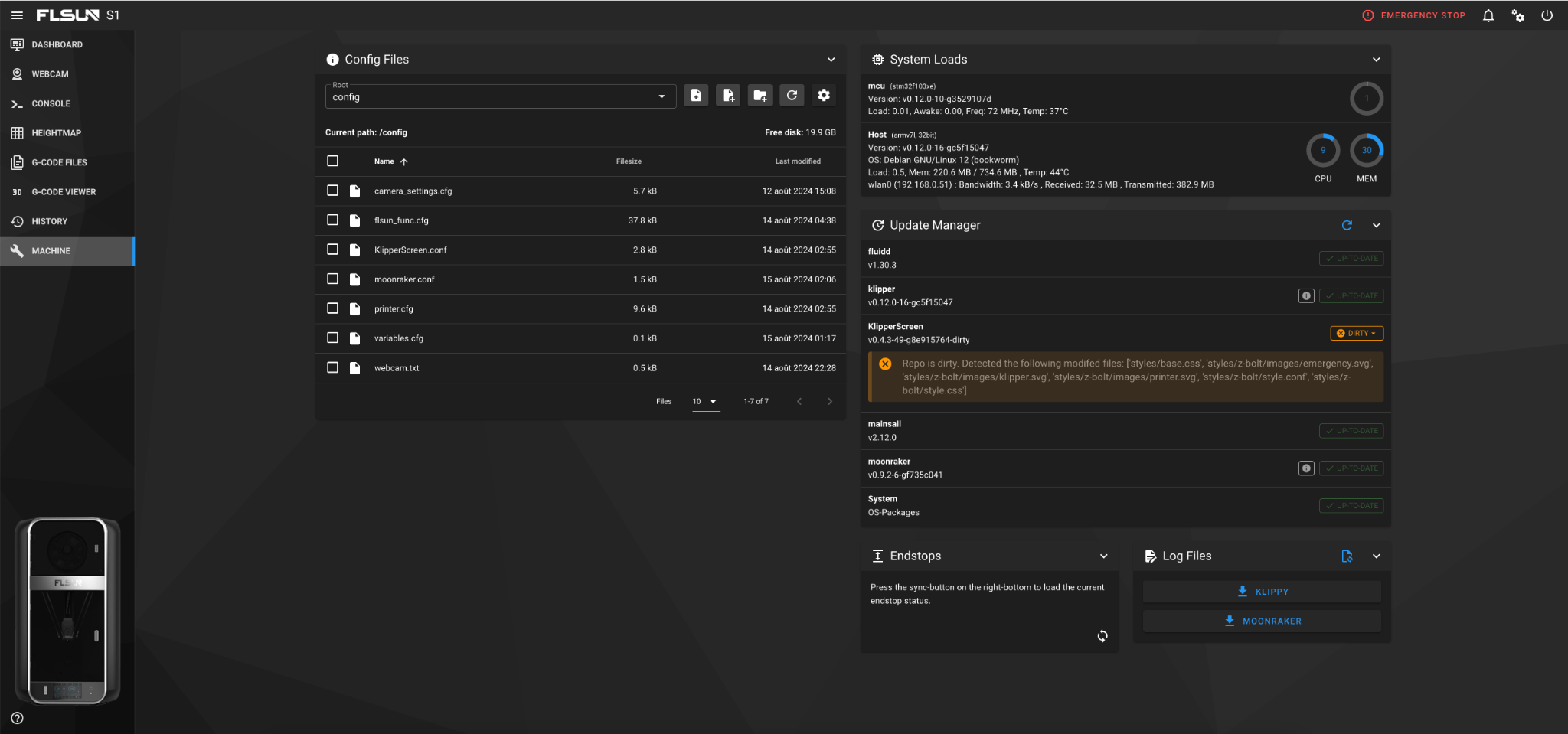1568x734 pixels.
Task: Select the moonraker.conf checkbox
Action: pos(332,279)
